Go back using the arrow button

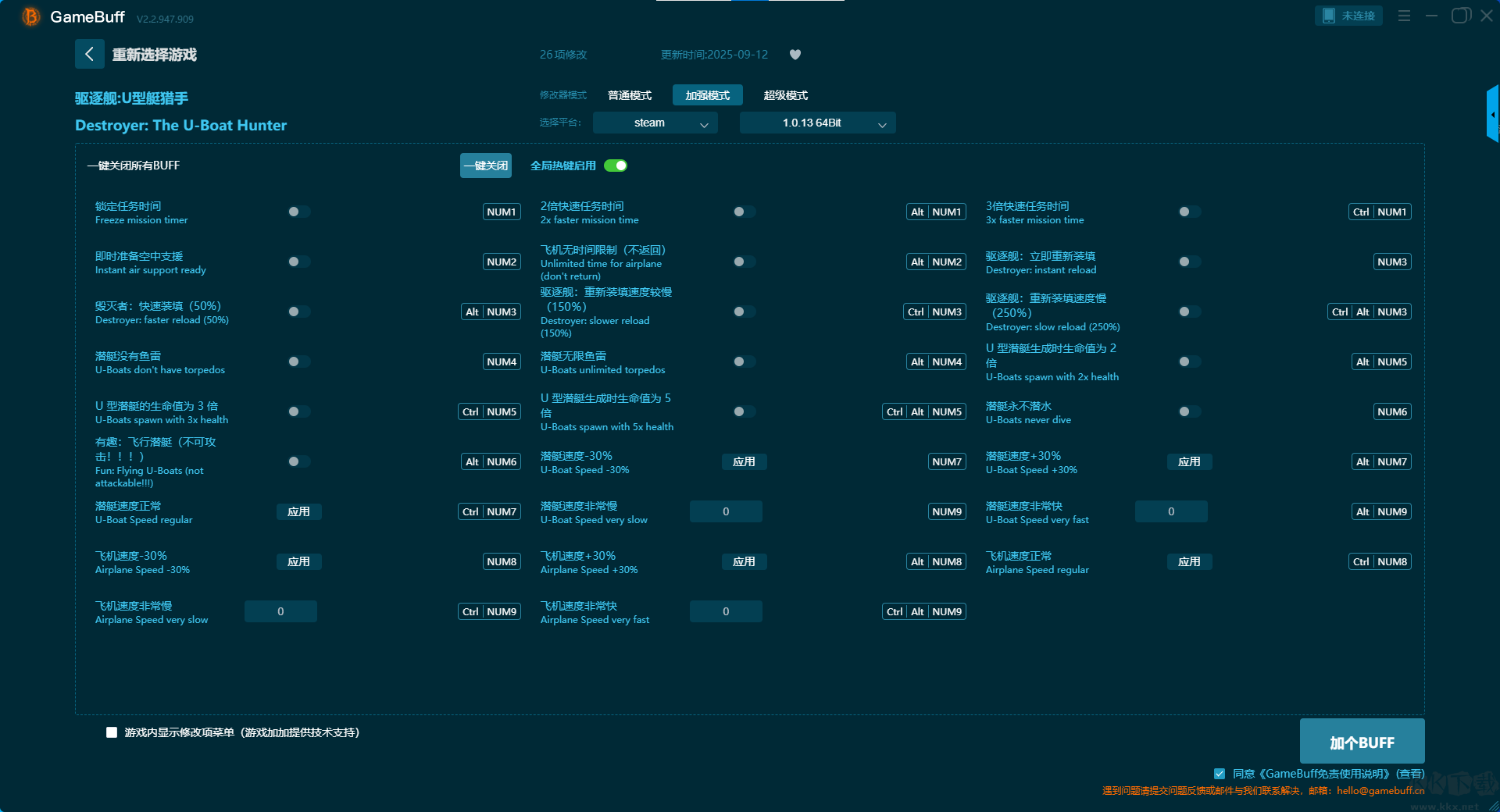[x=89, y=54]
